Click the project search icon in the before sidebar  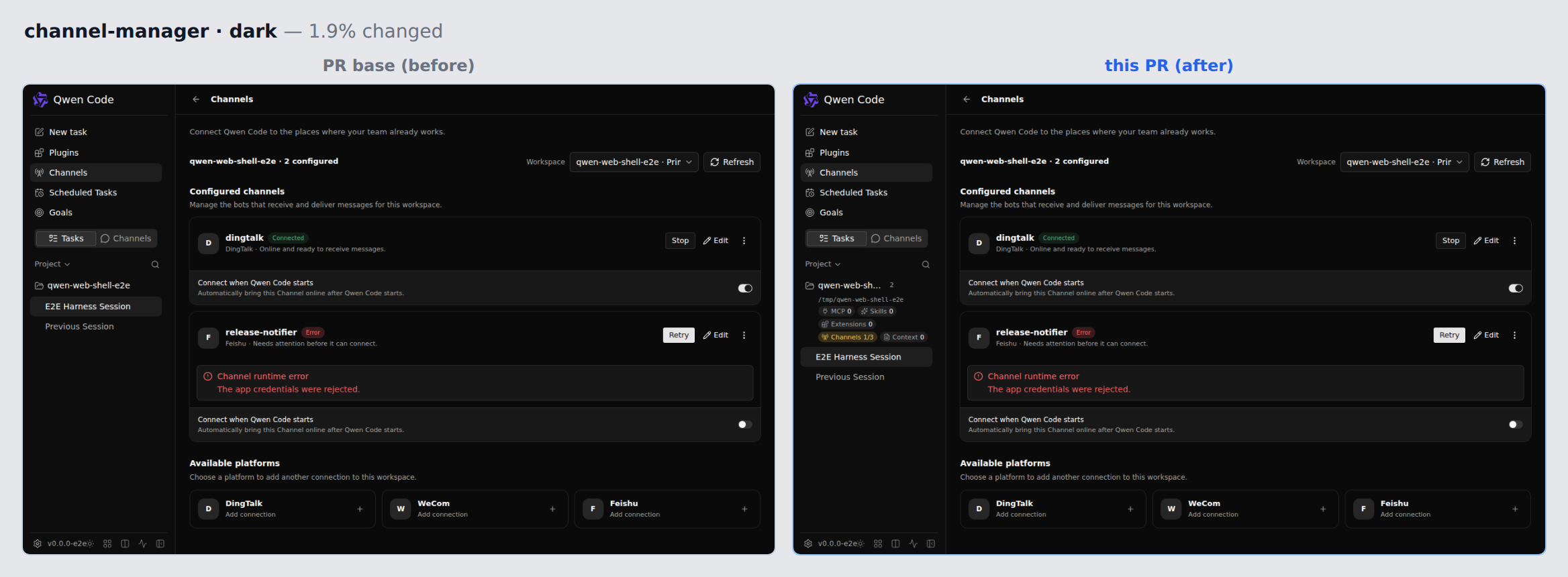(155, 264)
